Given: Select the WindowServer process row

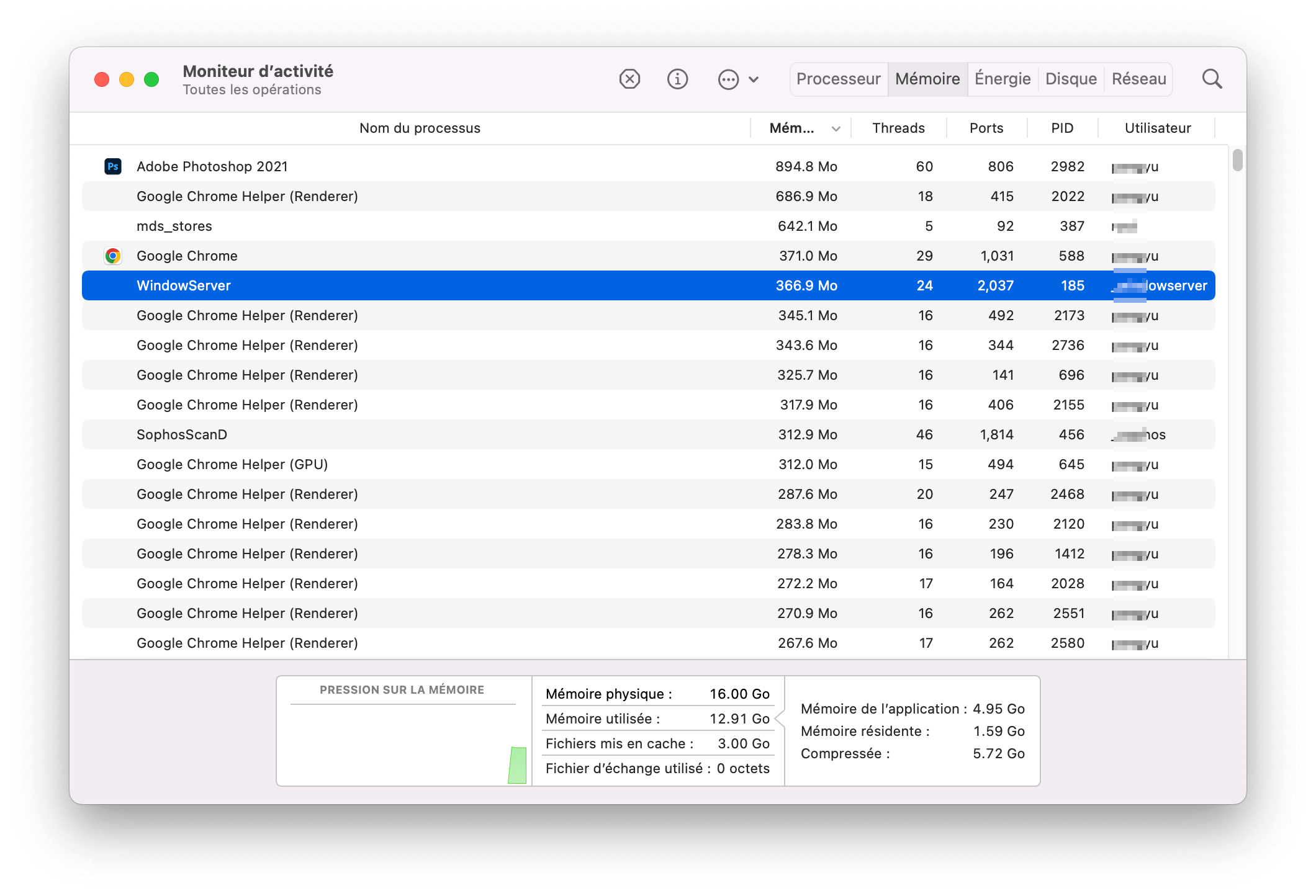Looking at the screenshot, I should coord(649,285).
